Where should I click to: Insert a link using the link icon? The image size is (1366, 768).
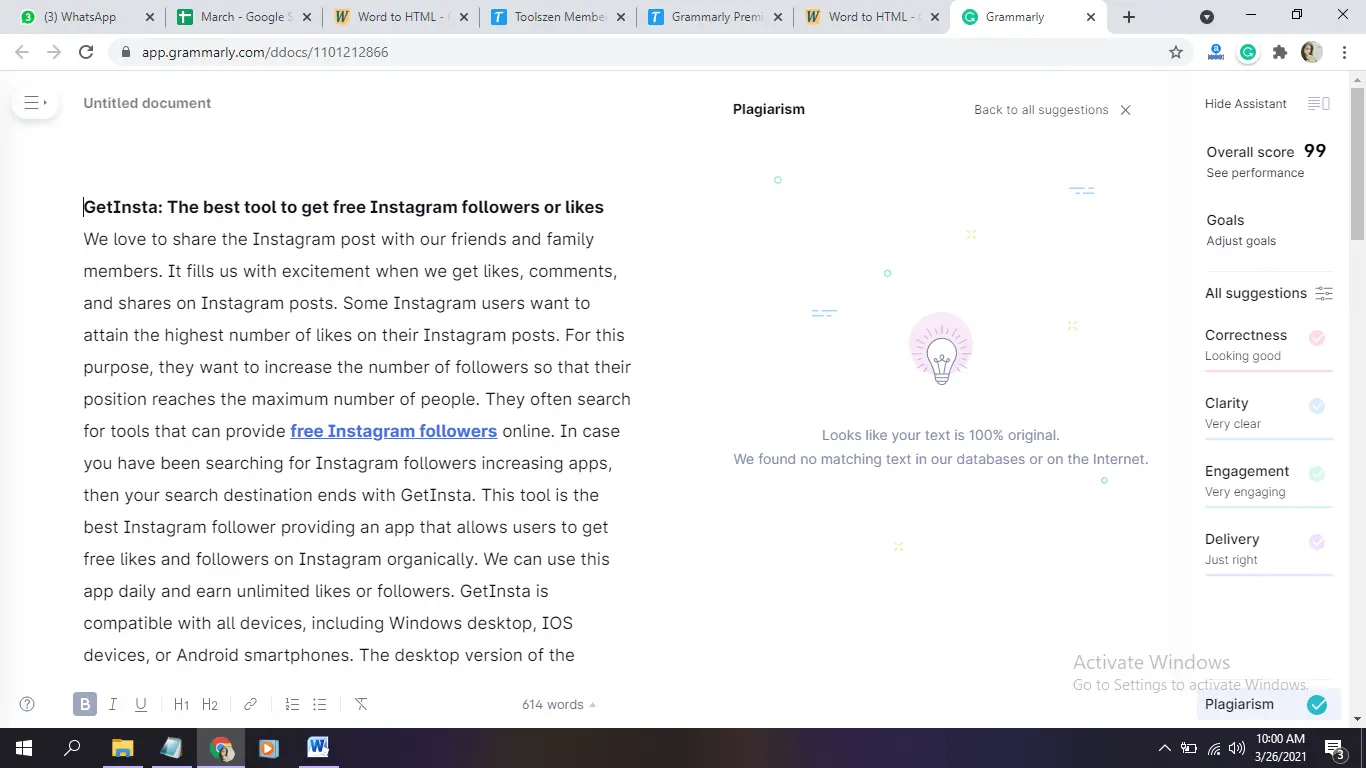(251, 704)
